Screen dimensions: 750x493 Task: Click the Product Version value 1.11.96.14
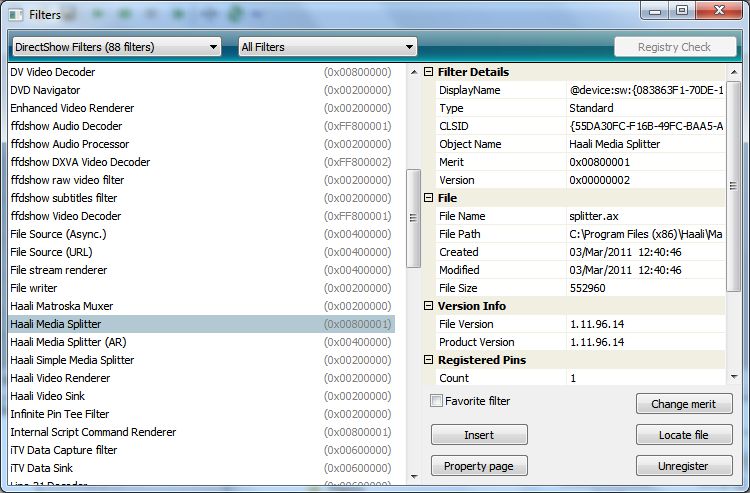646,342
